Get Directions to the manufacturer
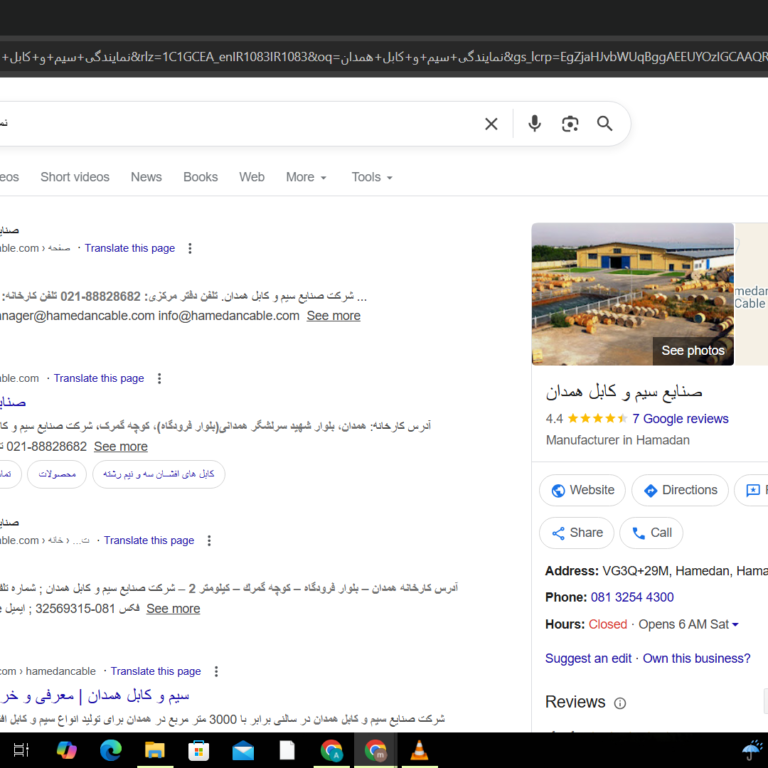Screen dimensions: 768x768 pos(680,490)
